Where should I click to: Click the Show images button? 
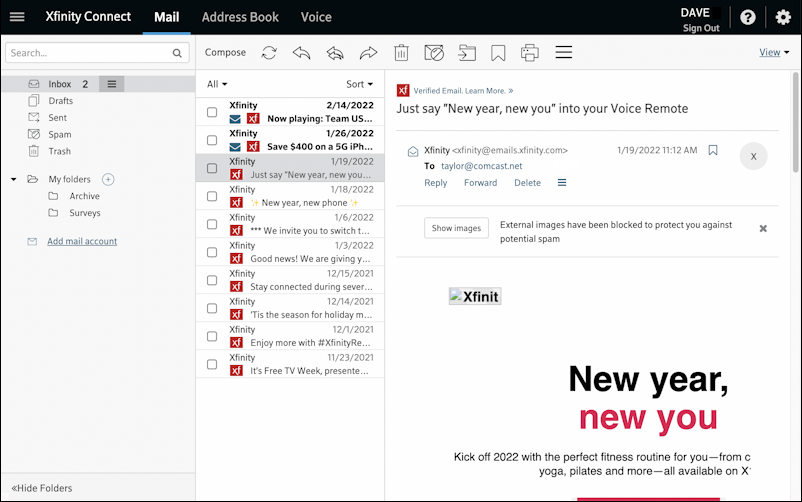456,228
